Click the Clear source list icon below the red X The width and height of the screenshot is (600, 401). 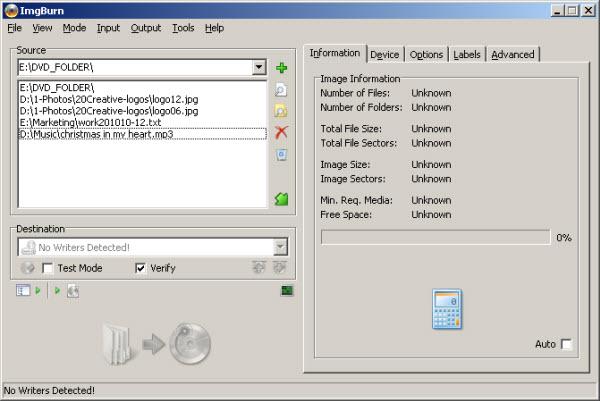[281, 155]
